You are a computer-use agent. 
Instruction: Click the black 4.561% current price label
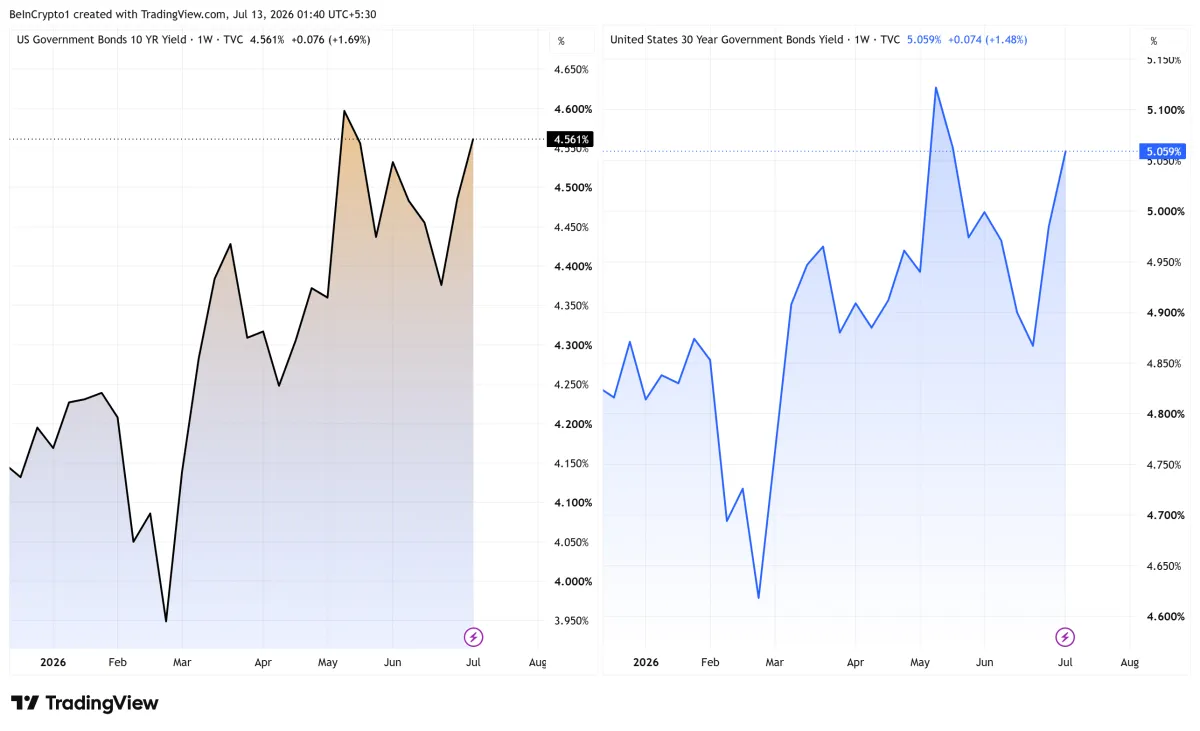click(570, 139)
